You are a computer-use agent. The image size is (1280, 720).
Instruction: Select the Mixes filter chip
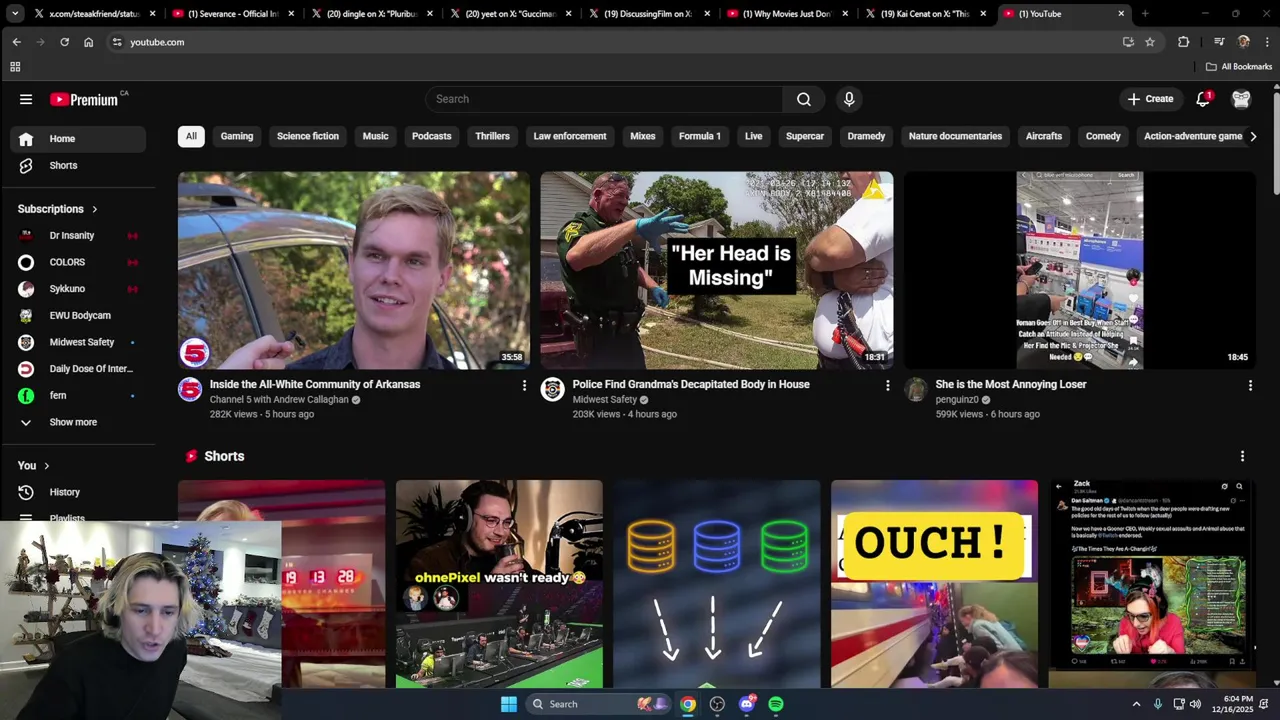click(x=643, y=136)
